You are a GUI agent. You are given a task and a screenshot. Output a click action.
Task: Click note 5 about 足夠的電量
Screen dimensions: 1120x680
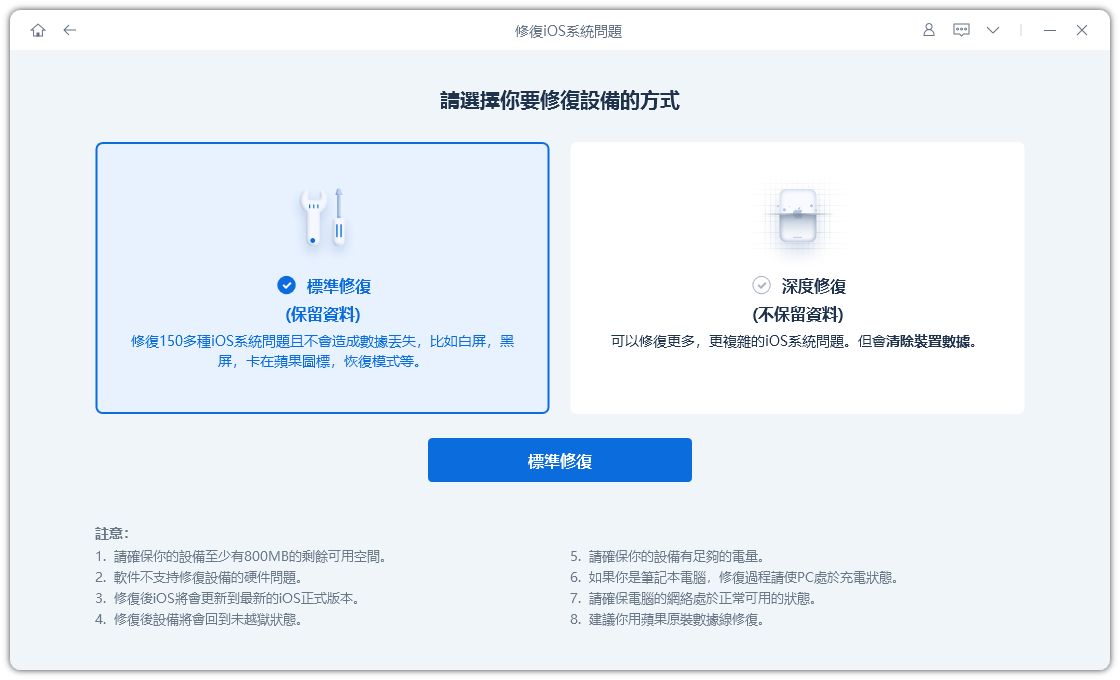click(x=667, y=556)
